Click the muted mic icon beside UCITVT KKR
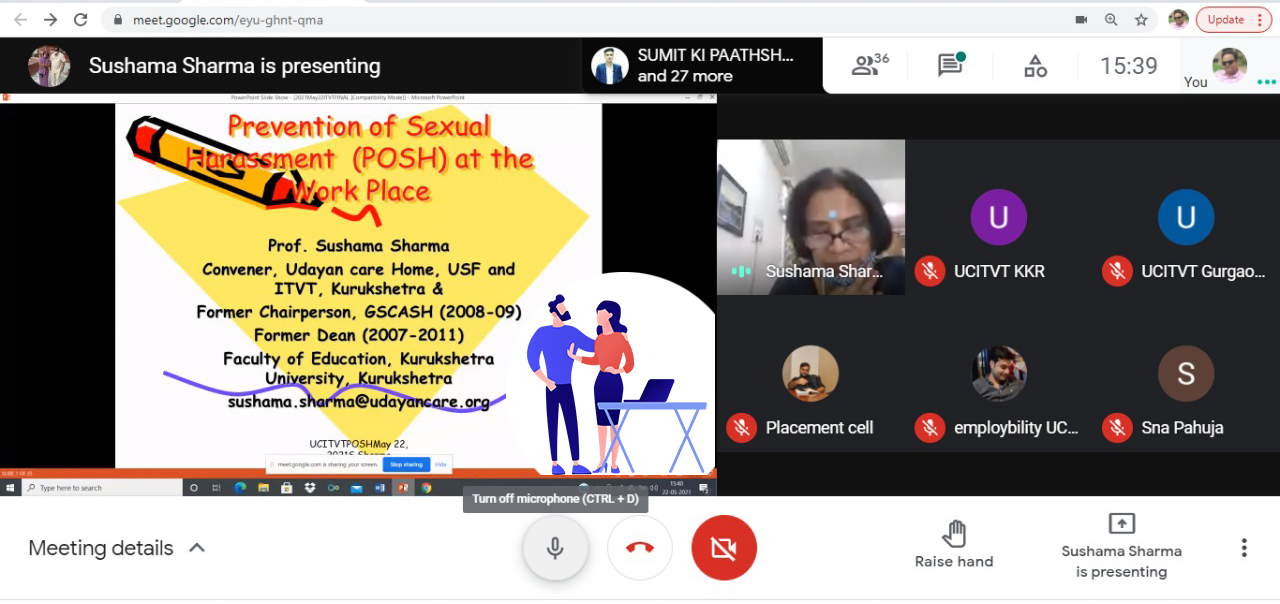This screenshot has width=1280, height=604. 930,271
